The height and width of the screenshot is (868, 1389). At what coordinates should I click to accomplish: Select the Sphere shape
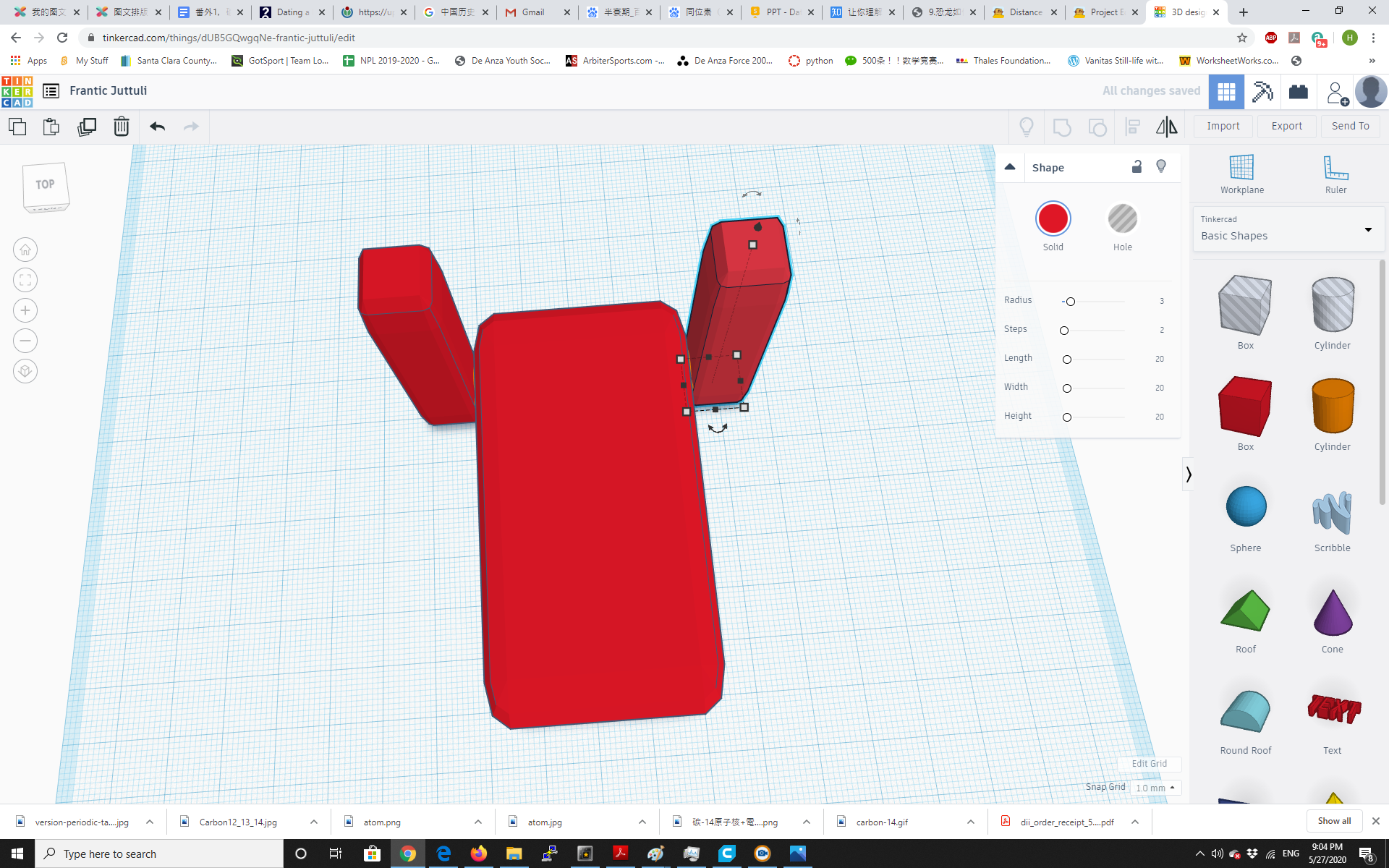(1245, 506)
